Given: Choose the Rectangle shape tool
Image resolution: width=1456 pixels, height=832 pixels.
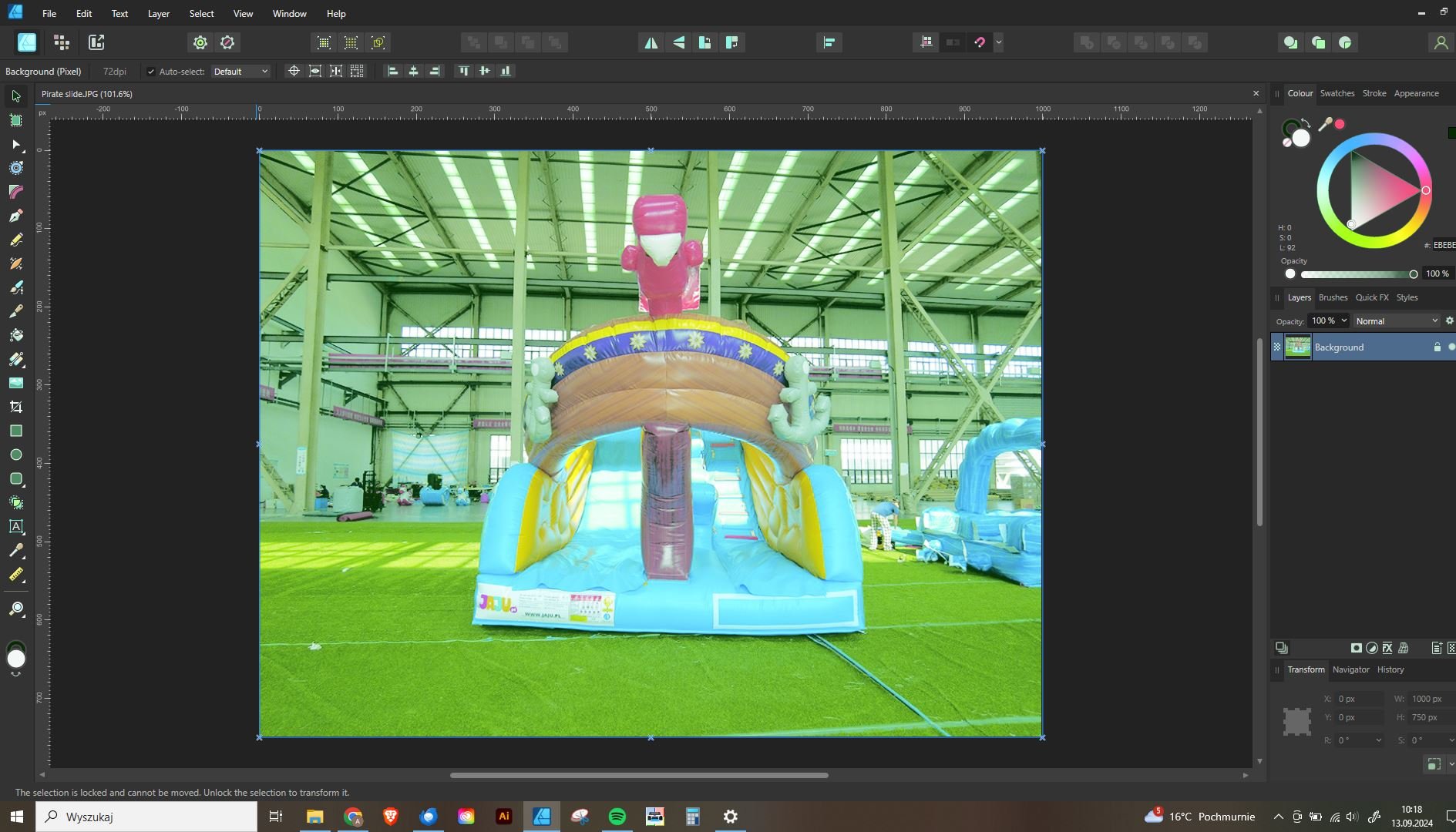Looking at the screenshot, I should point(16,431).
